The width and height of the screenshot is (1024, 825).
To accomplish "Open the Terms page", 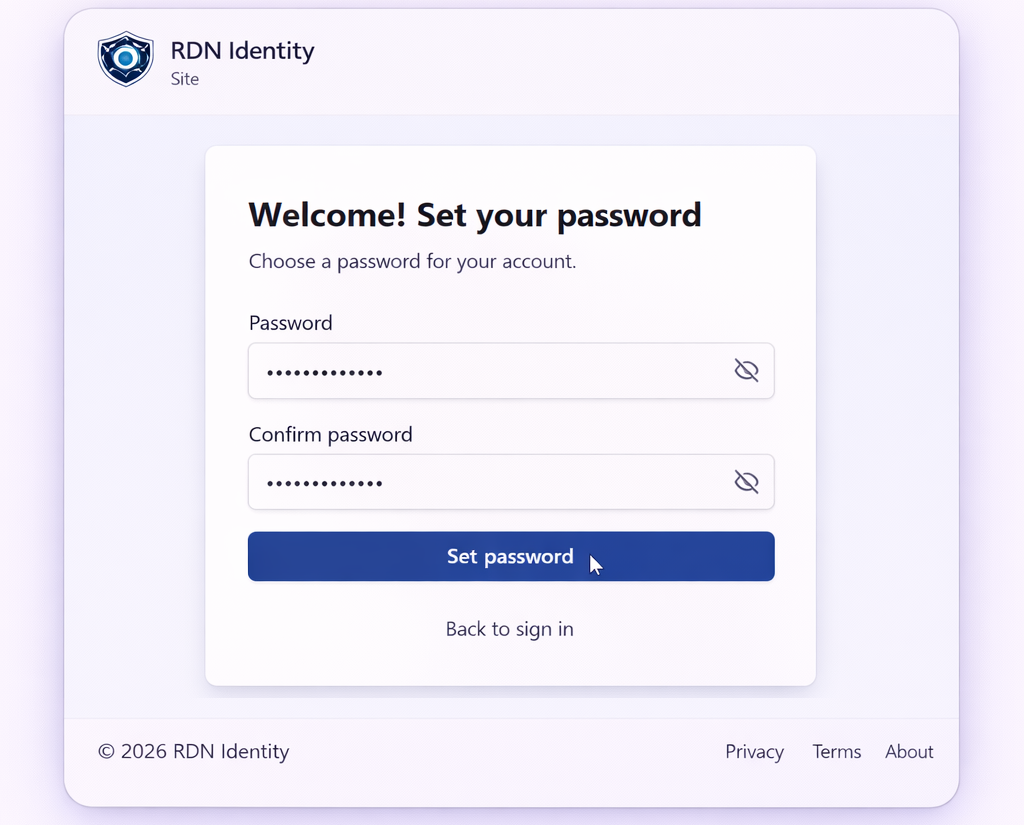I will (x=836, y=751).
